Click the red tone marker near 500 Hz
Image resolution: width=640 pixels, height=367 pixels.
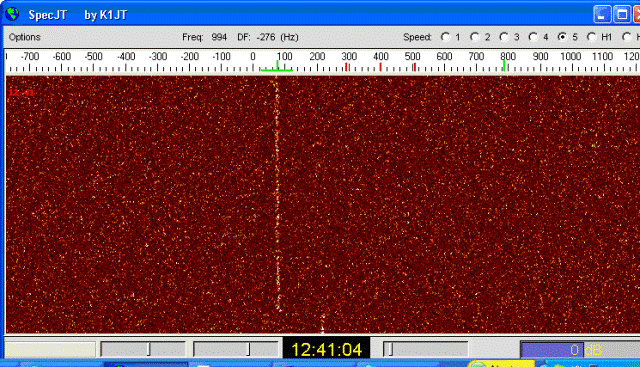(414, 67)
